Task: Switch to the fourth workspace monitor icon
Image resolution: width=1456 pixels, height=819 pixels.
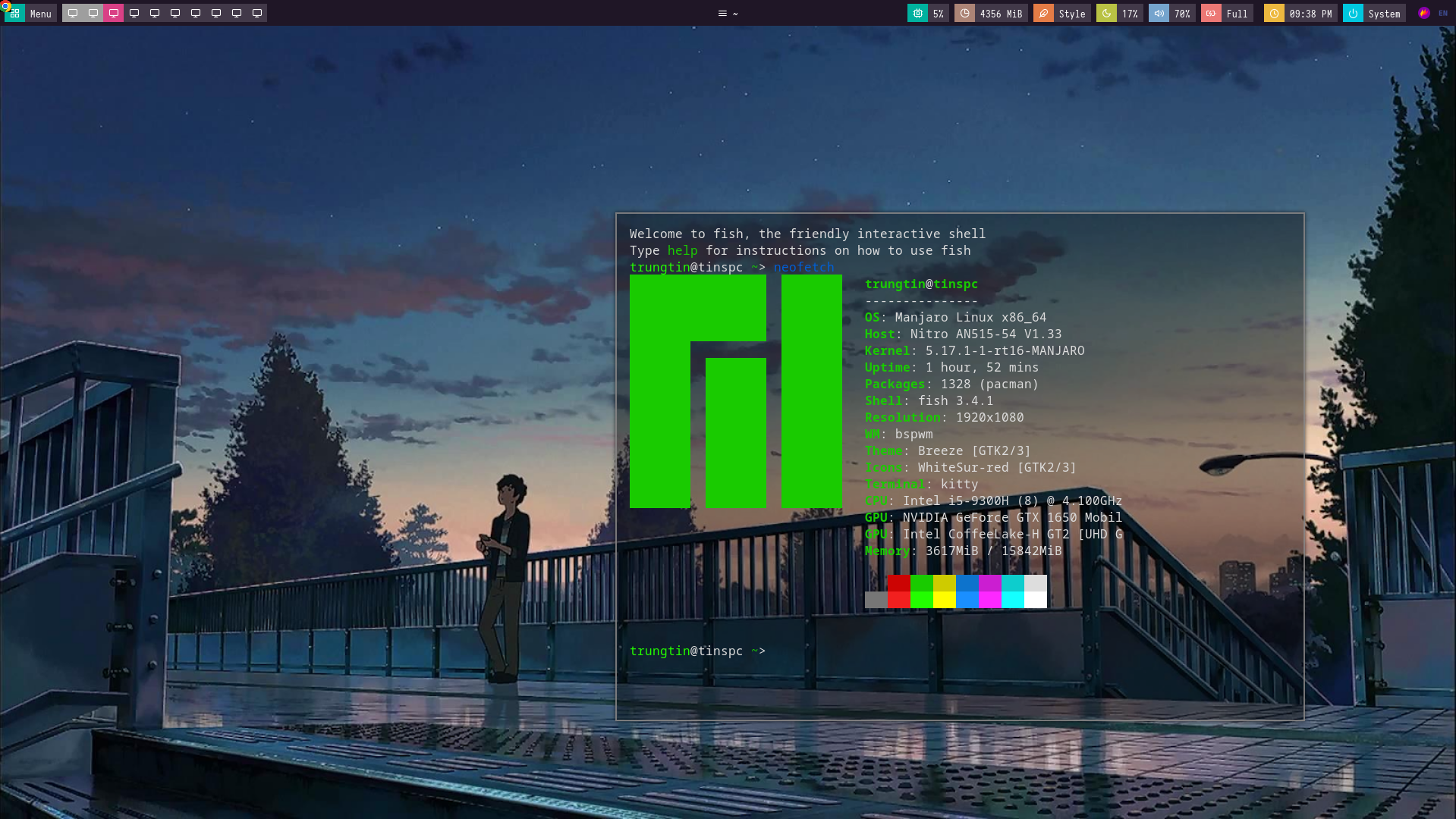Action: click(x=134, y=14)
